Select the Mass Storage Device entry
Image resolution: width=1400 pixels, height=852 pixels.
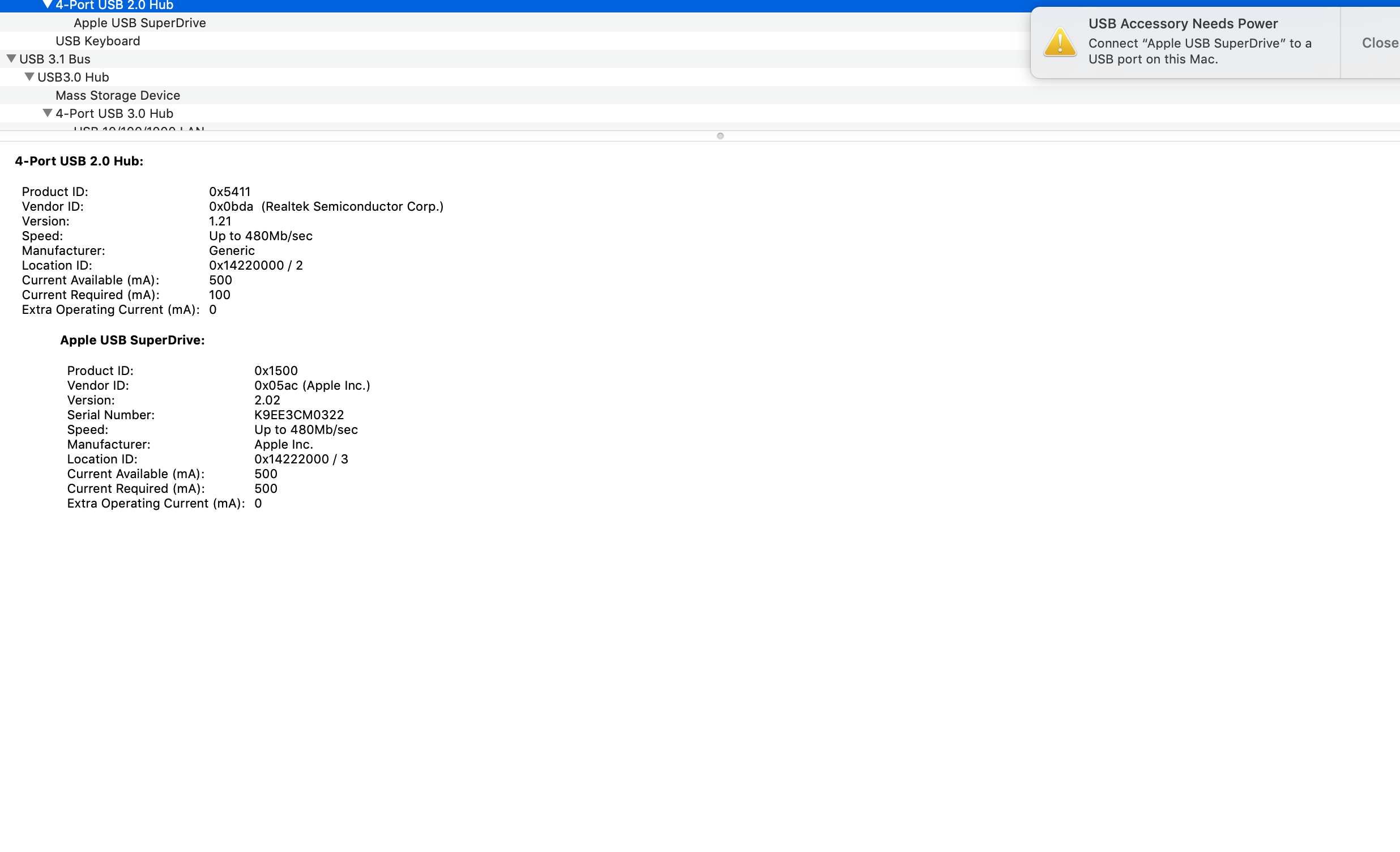pyautogui.click(x=118, y=96)
